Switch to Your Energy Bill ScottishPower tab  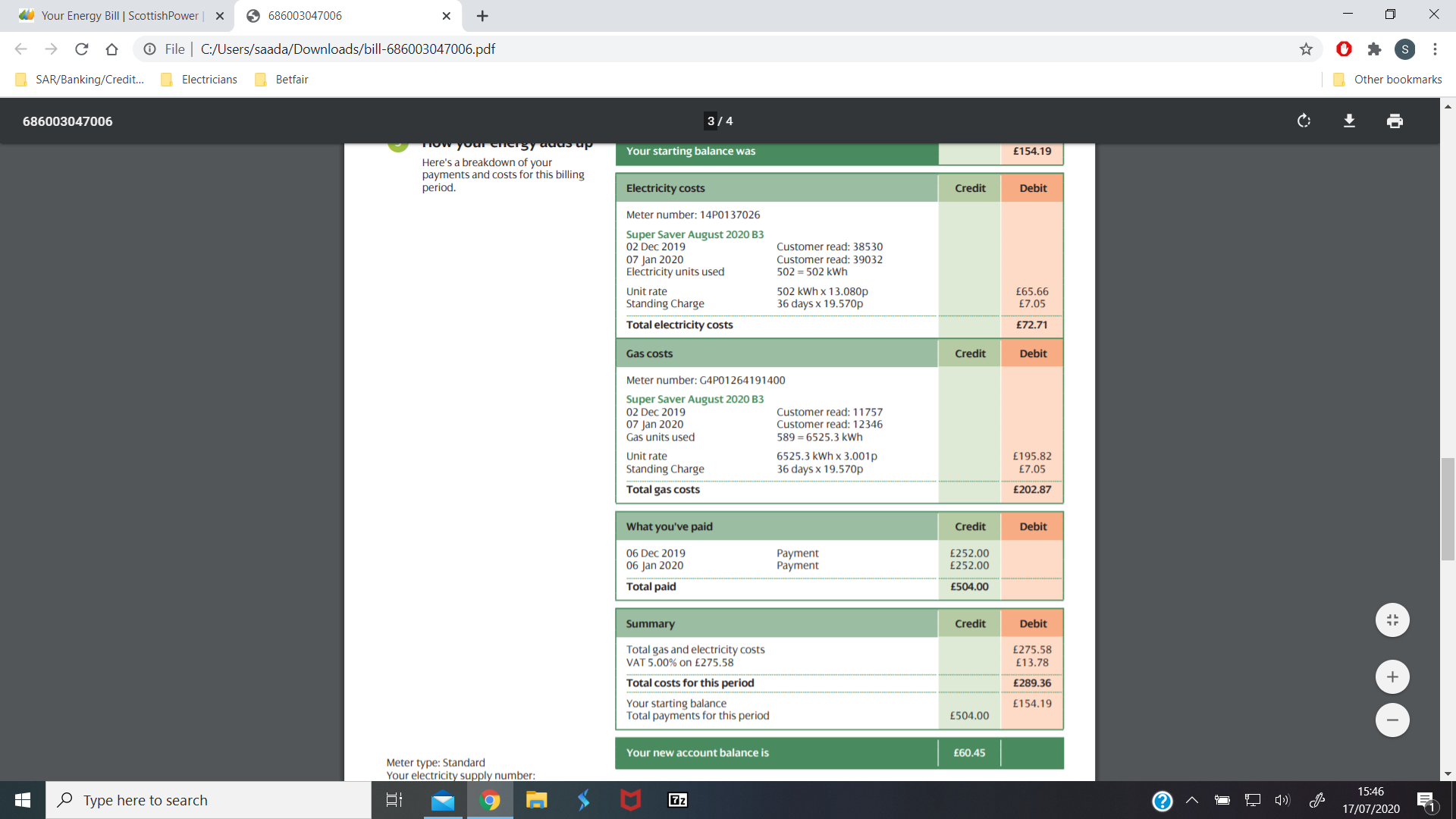[121, 16]
